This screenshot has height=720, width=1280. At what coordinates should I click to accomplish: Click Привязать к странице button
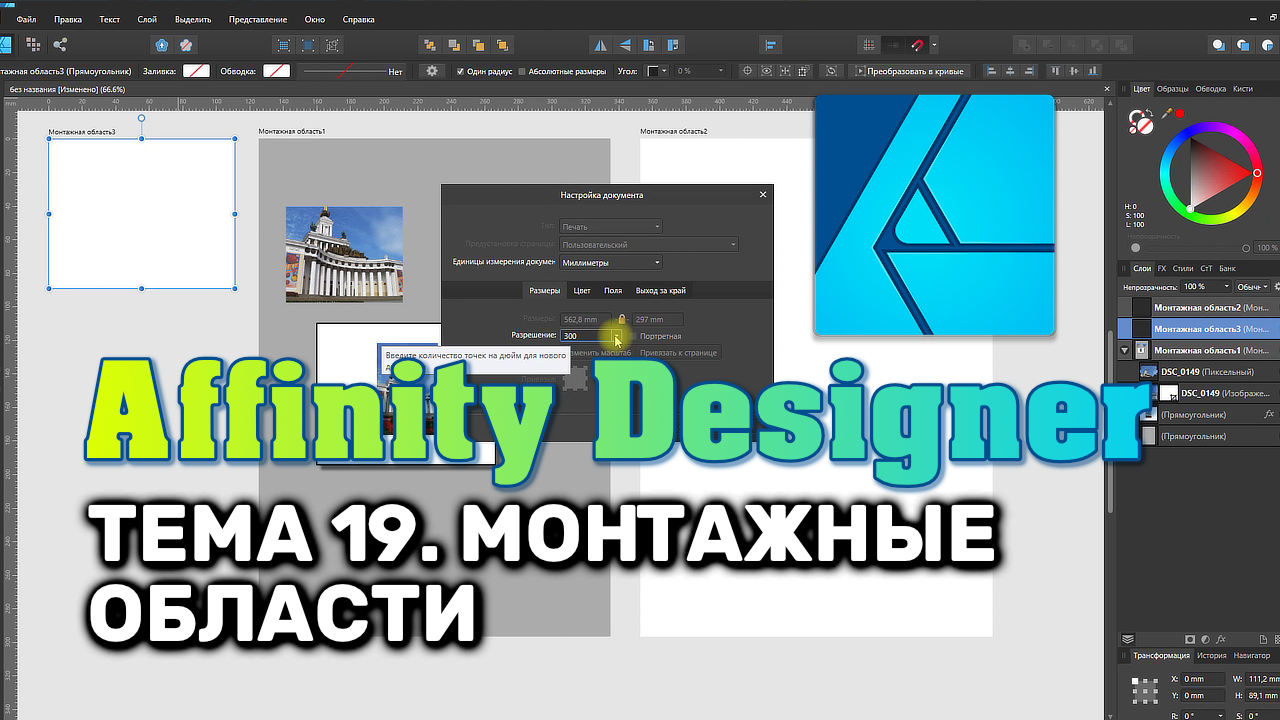[678, 353]
